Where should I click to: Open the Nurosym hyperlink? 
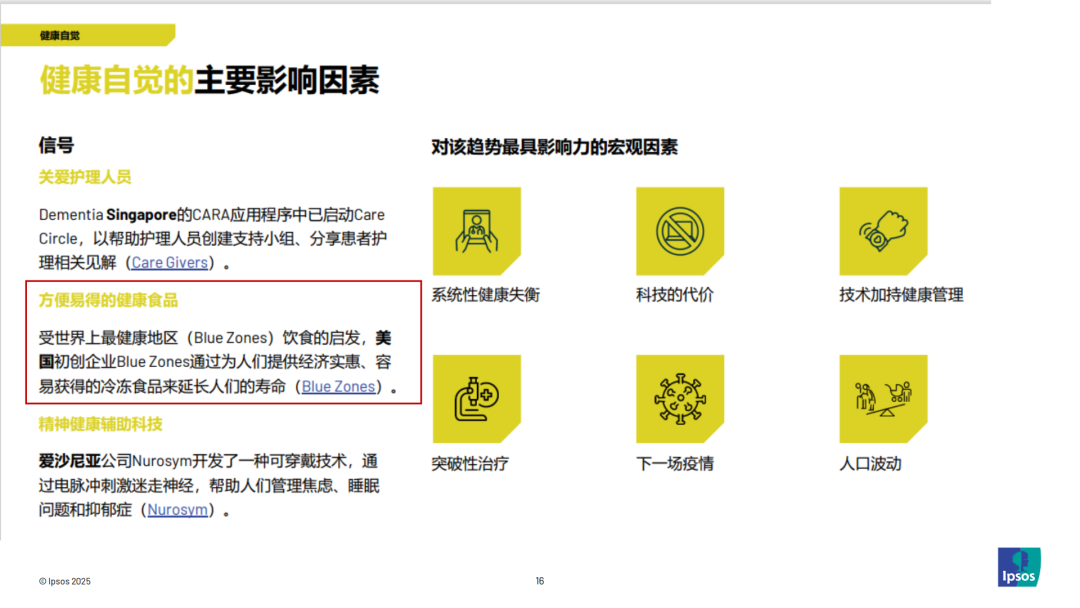178,509
